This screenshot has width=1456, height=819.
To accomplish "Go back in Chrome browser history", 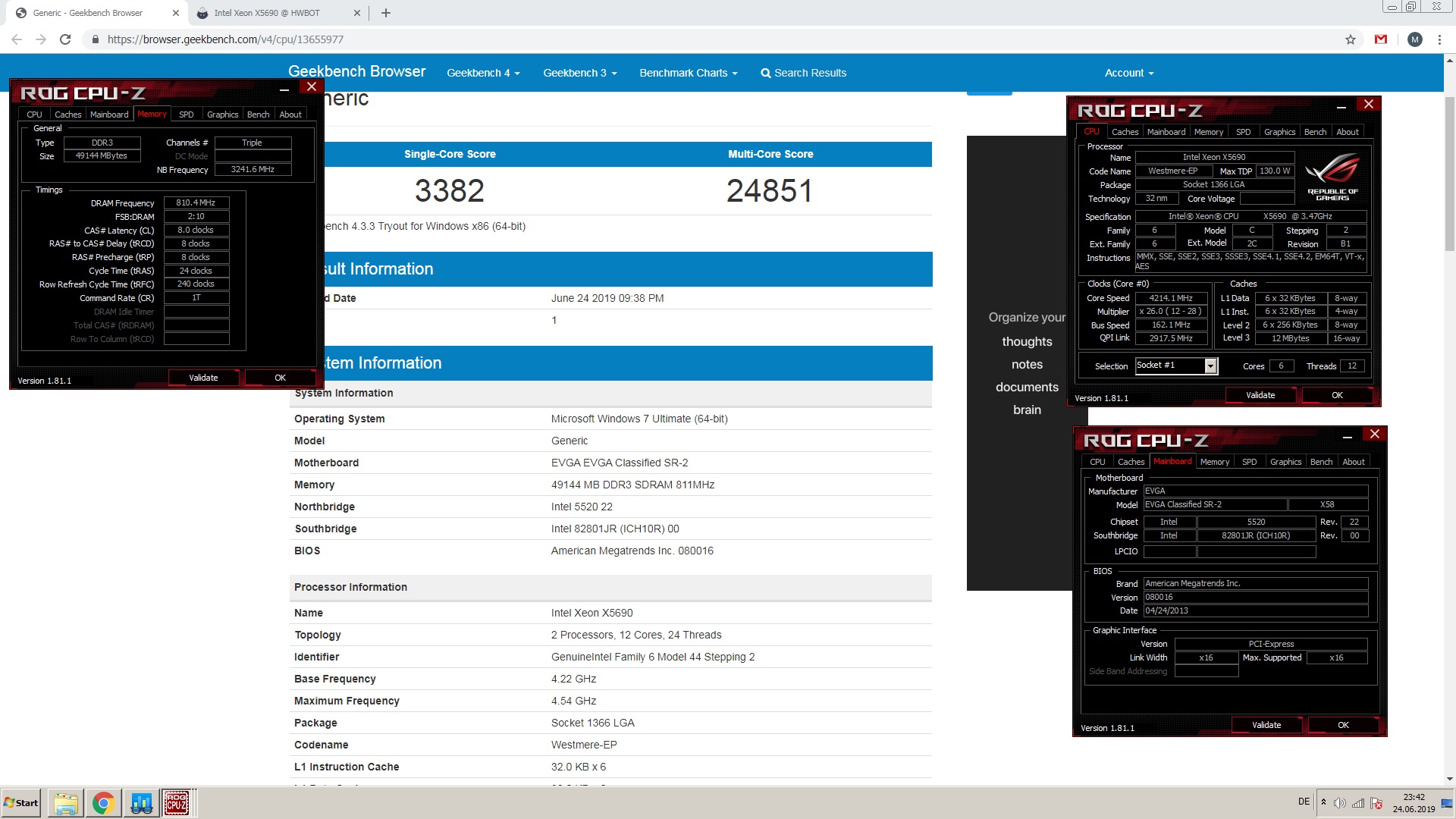I will pyautogui.click(x=17, y=39).
